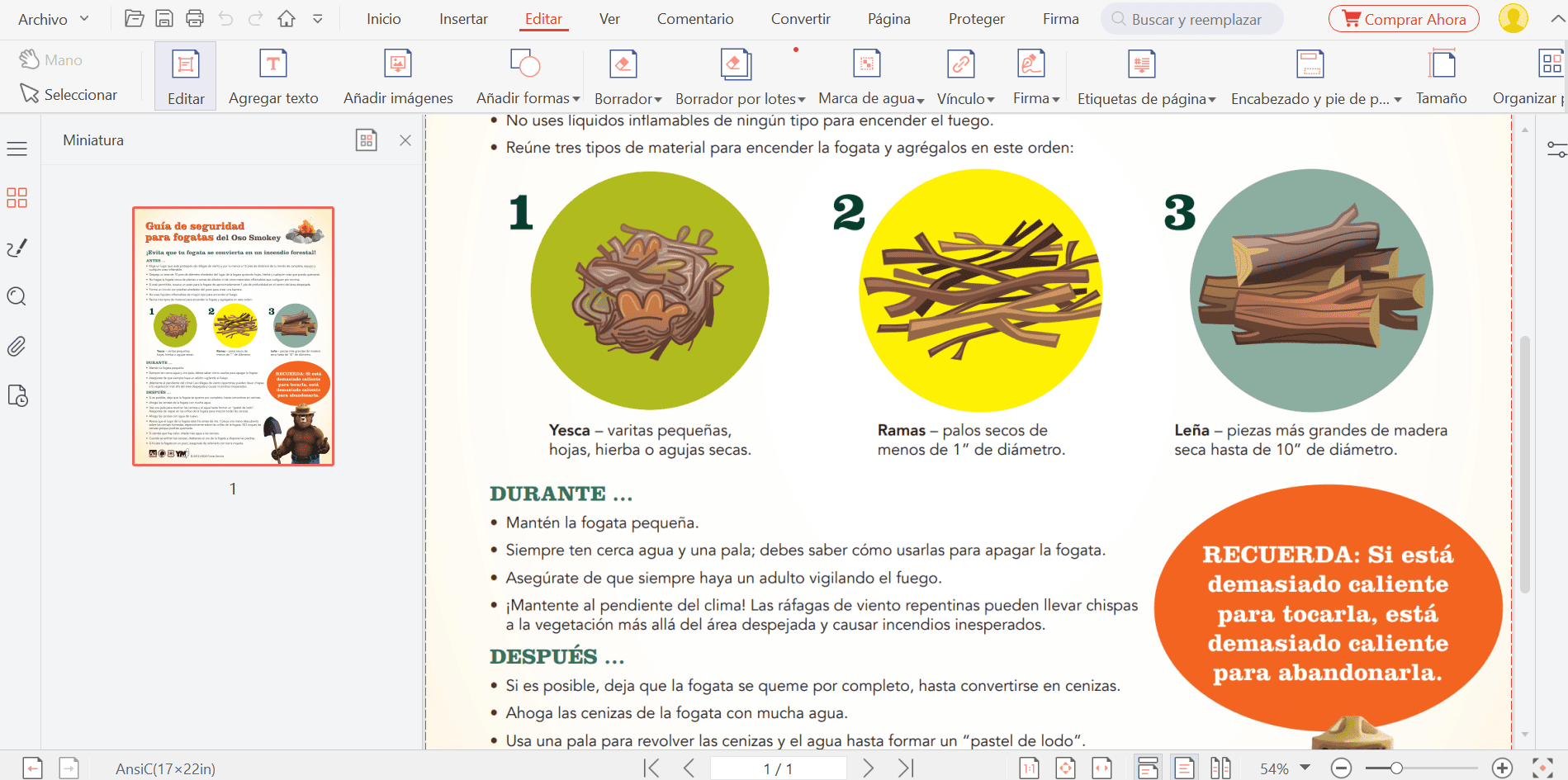Enable two-page view mode
The width and height of the screenshot is (1568, 780).
coord(1220,768)
